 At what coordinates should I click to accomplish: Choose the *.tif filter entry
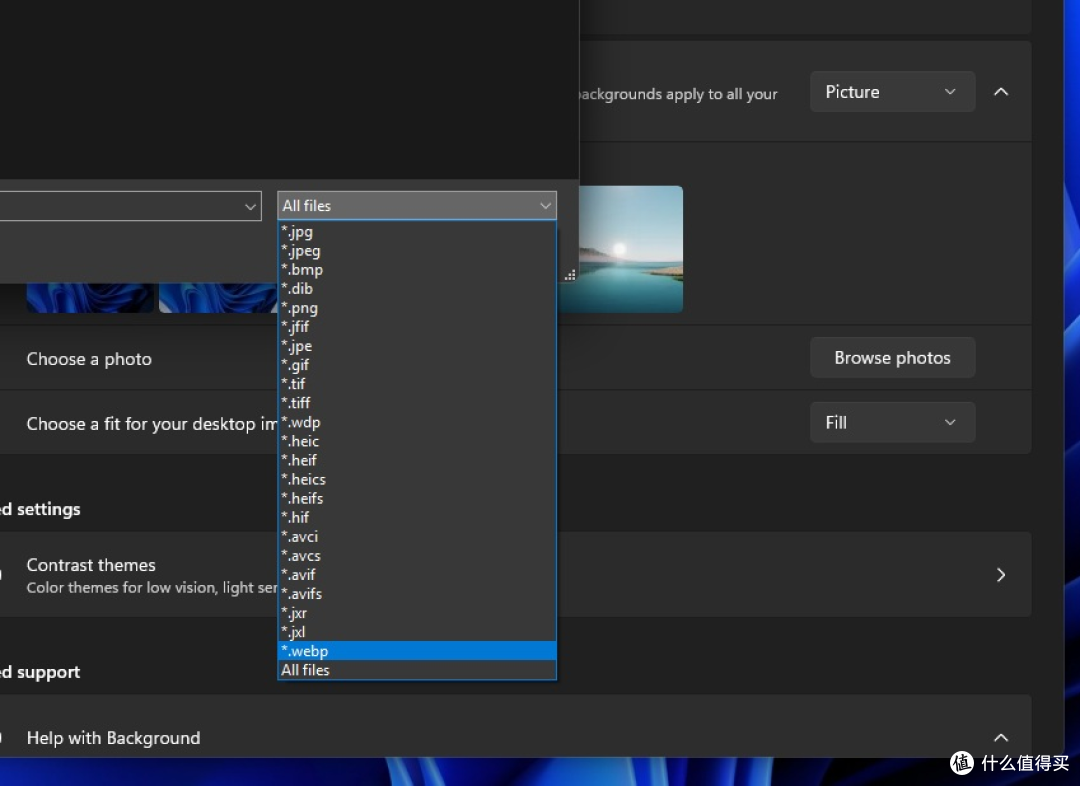(417, 384)
